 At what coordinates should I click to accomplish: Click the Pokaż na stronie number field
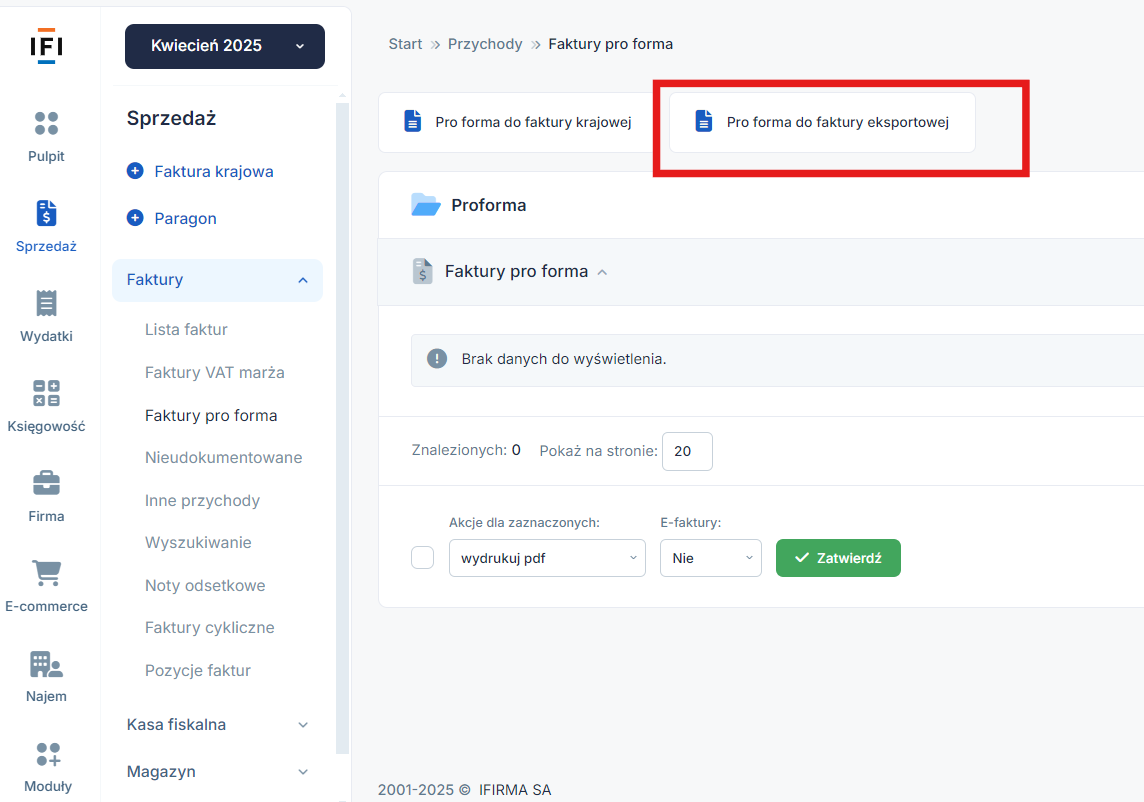[x=687, y=451]
